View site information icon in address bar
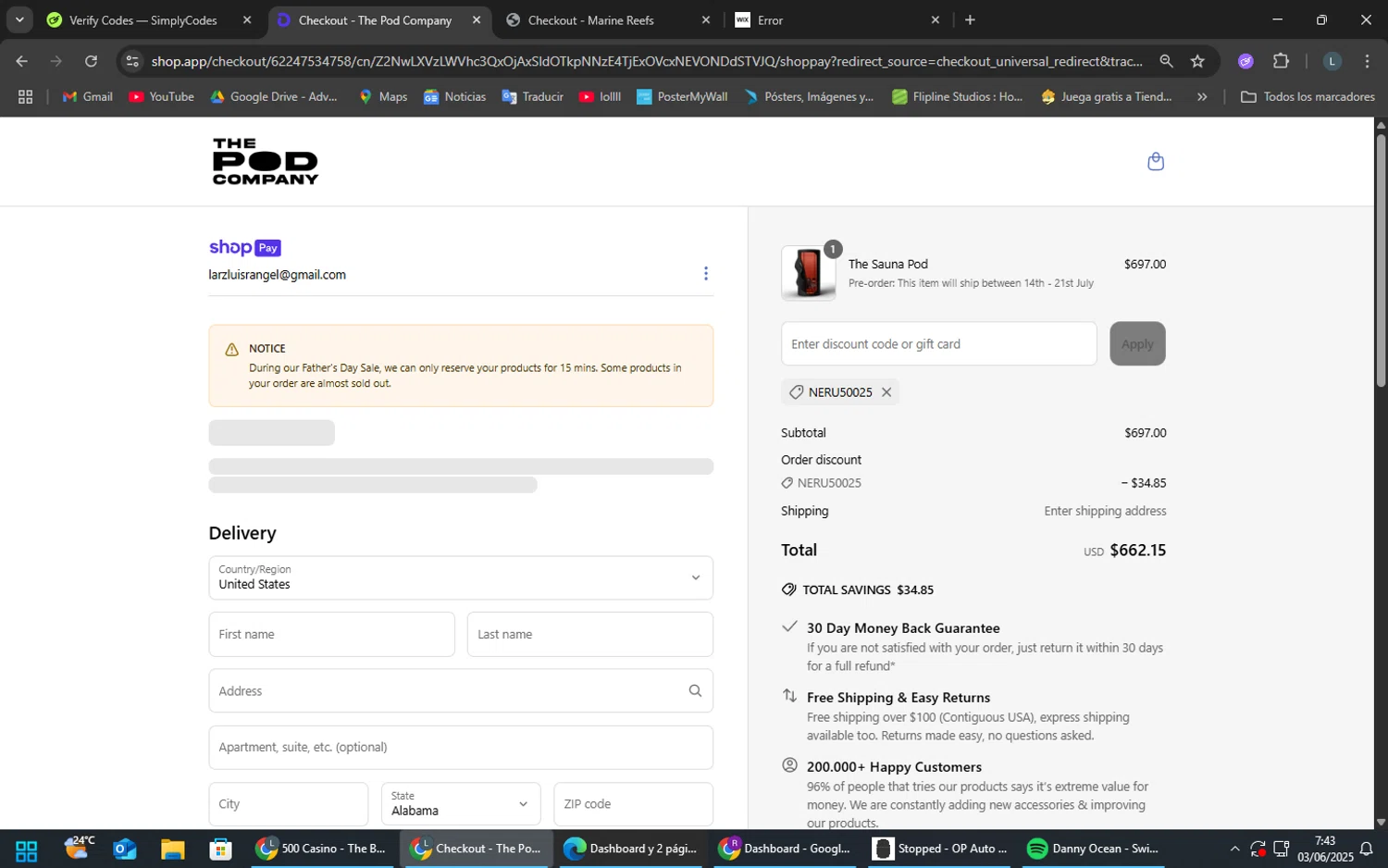 coord(132,61)
